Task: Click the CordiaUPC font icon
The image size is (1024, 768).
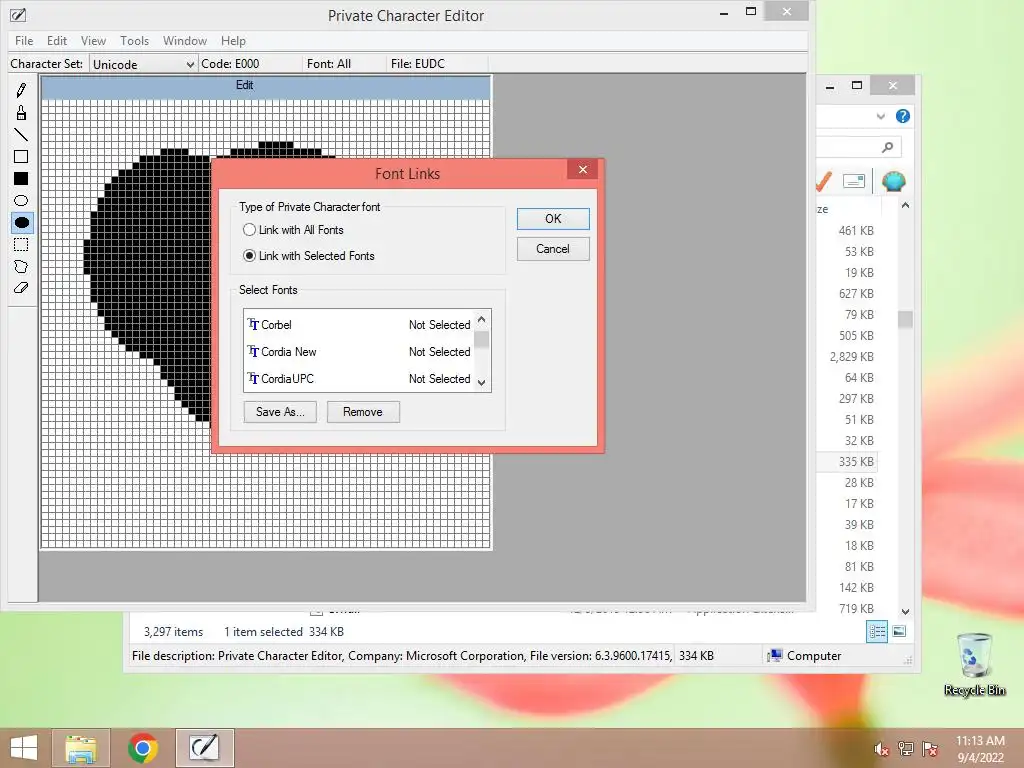Action: click(x=253, y=379)
